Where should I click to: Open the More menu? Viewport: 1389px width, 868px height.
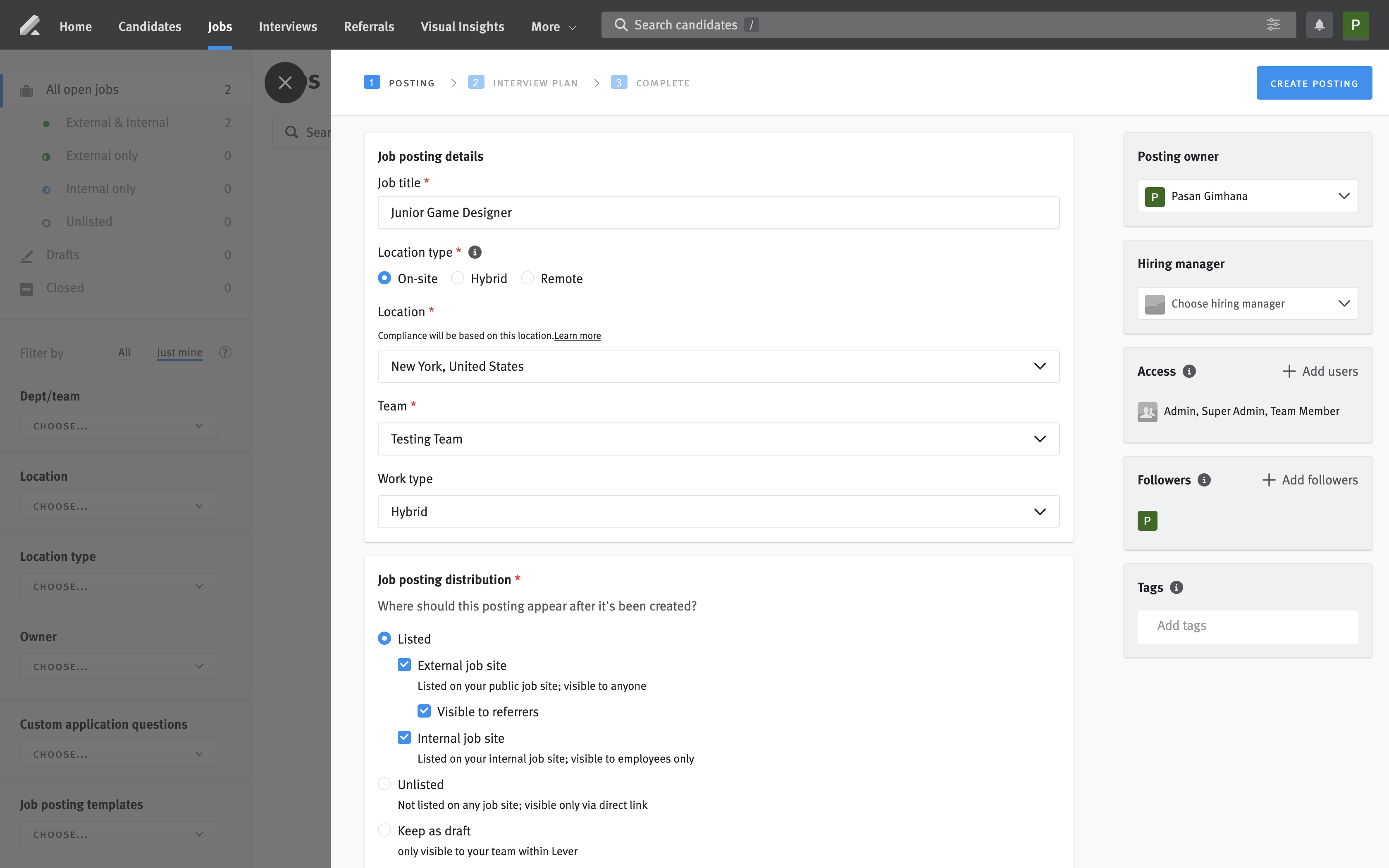(553, 26)
